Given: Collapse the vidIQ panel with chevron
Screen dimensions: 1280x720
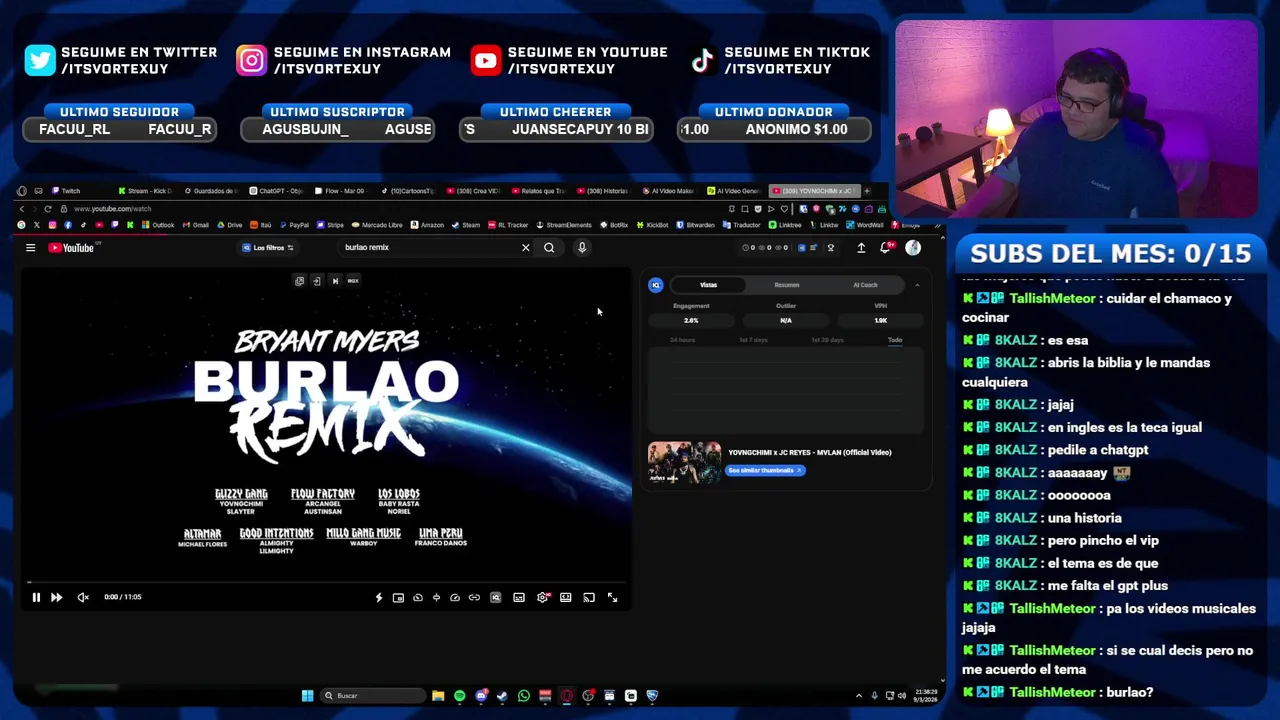Looking at the screenshot, I should (917, 285).
